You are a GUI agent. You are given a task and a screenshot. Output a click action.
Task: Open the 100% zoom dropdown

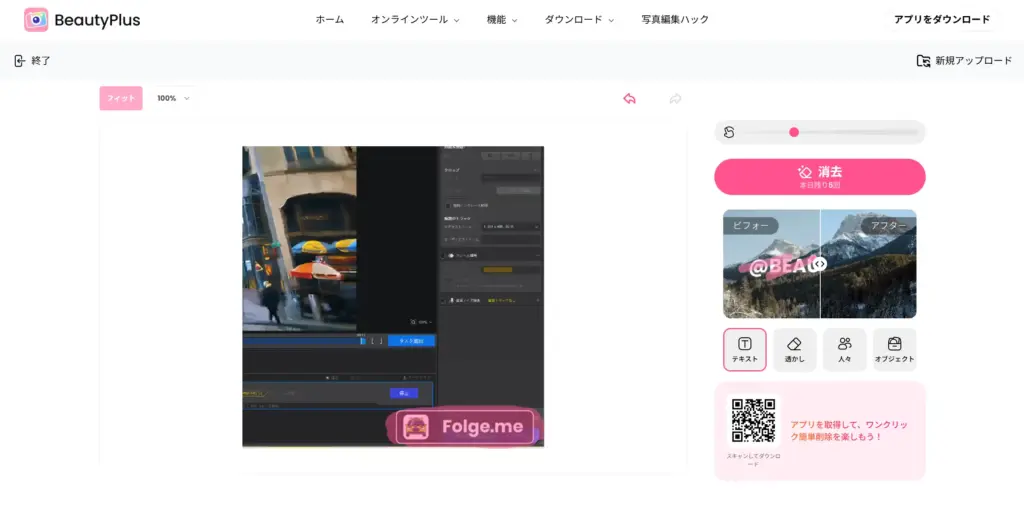(x=173, y=98)
